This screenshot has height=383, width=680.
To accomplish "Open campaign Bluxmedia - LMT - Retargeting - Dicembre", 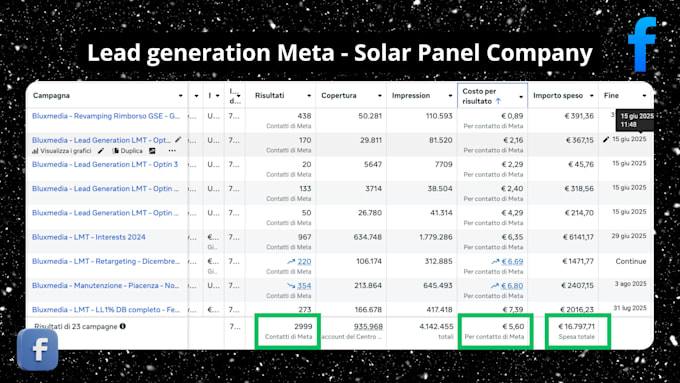I will click(105, 261).
